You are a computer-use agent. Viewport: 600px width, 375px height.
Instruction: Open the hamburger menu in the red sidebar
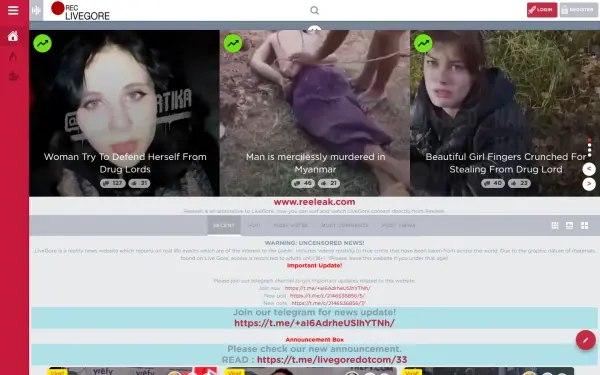coord(13,10)
